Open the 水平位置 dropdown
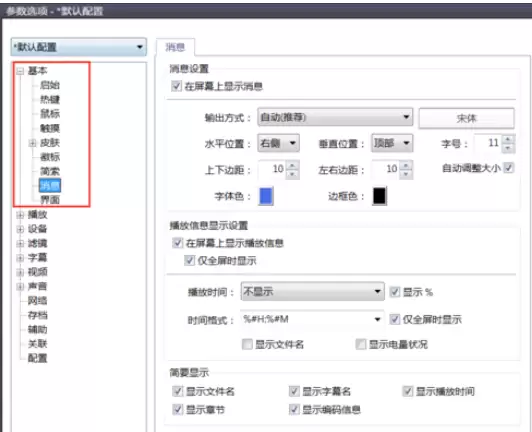This screenshot has height=432, width=532. click(x=279, y=143)
